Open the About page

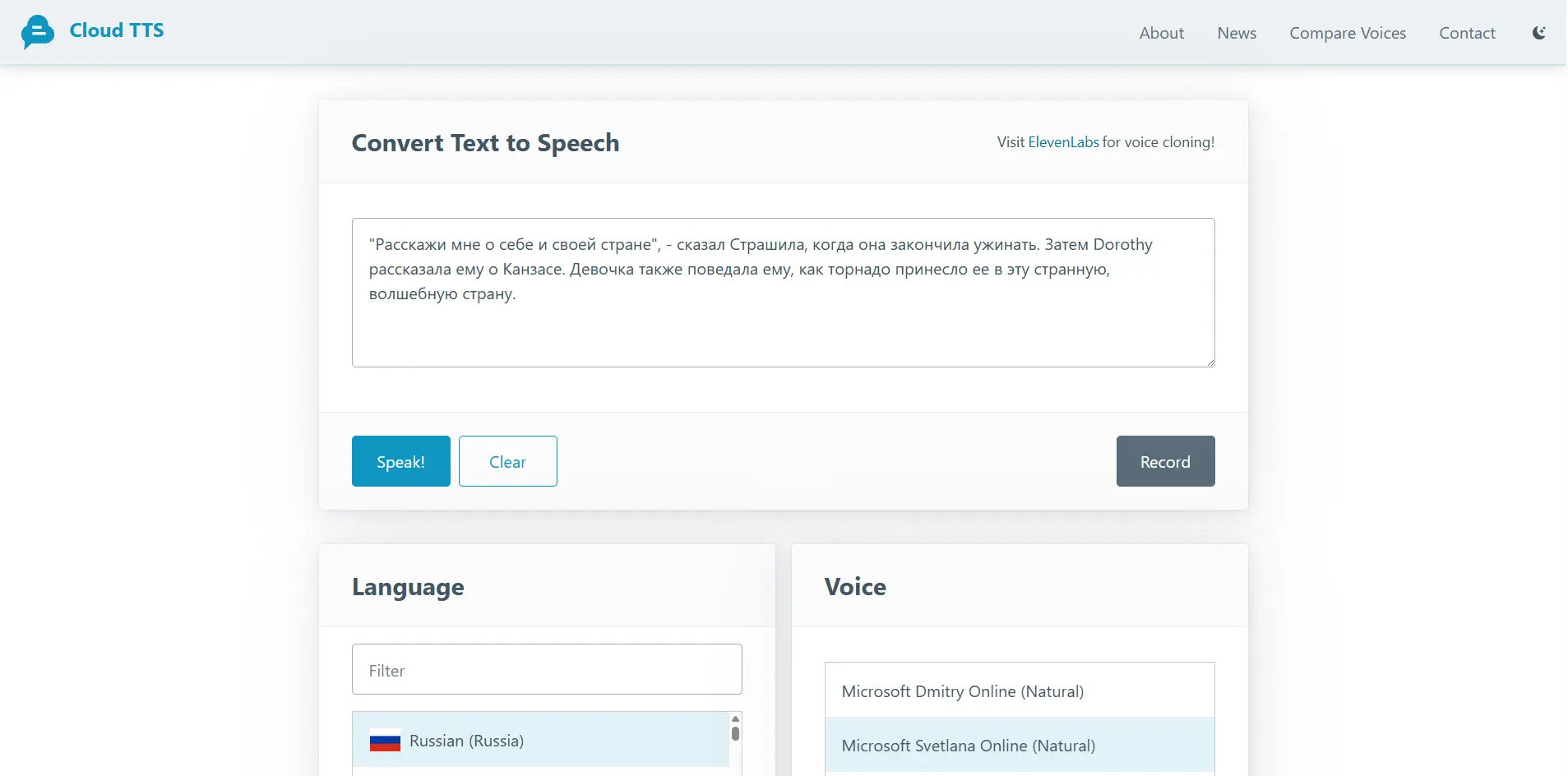(x=1161, y=33)
